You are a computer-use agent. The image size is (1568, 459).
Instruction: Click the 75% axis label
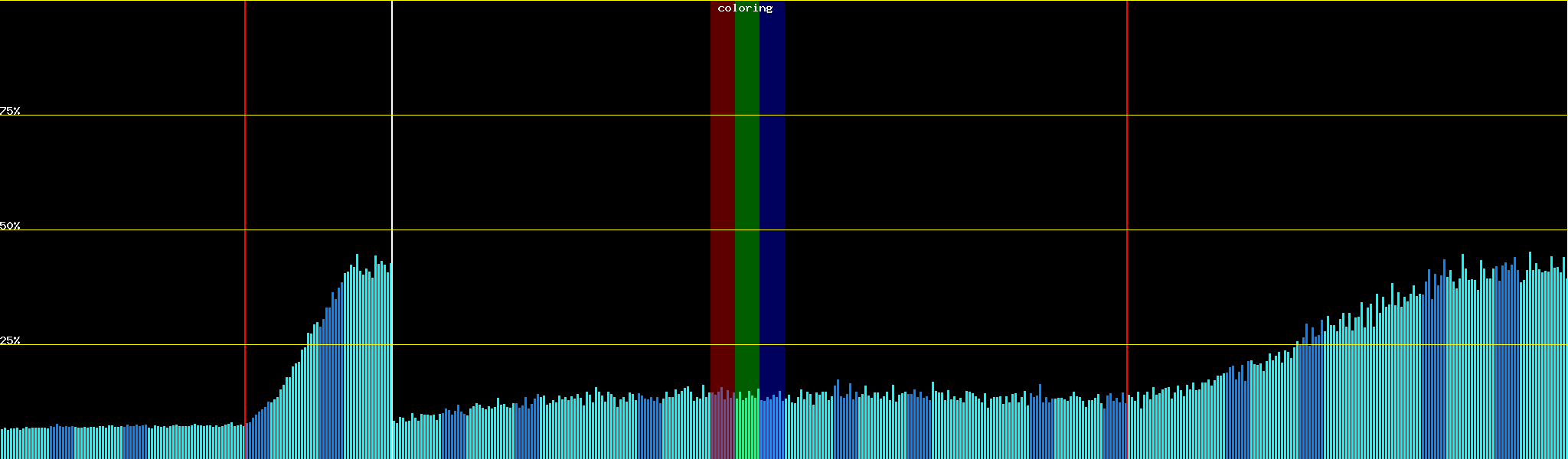(x=10, y=111)
